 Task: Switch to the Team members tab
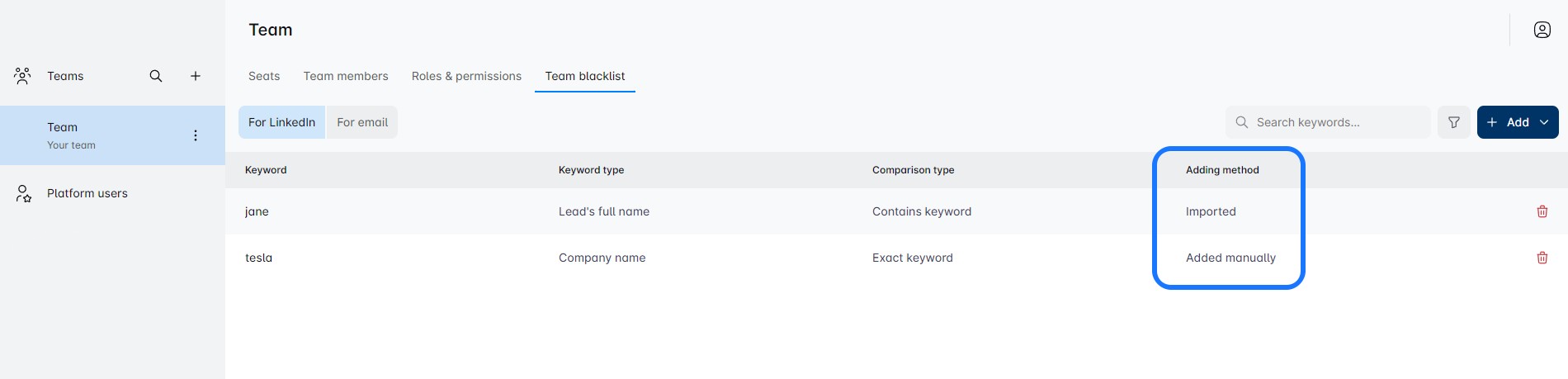point(345,76)
